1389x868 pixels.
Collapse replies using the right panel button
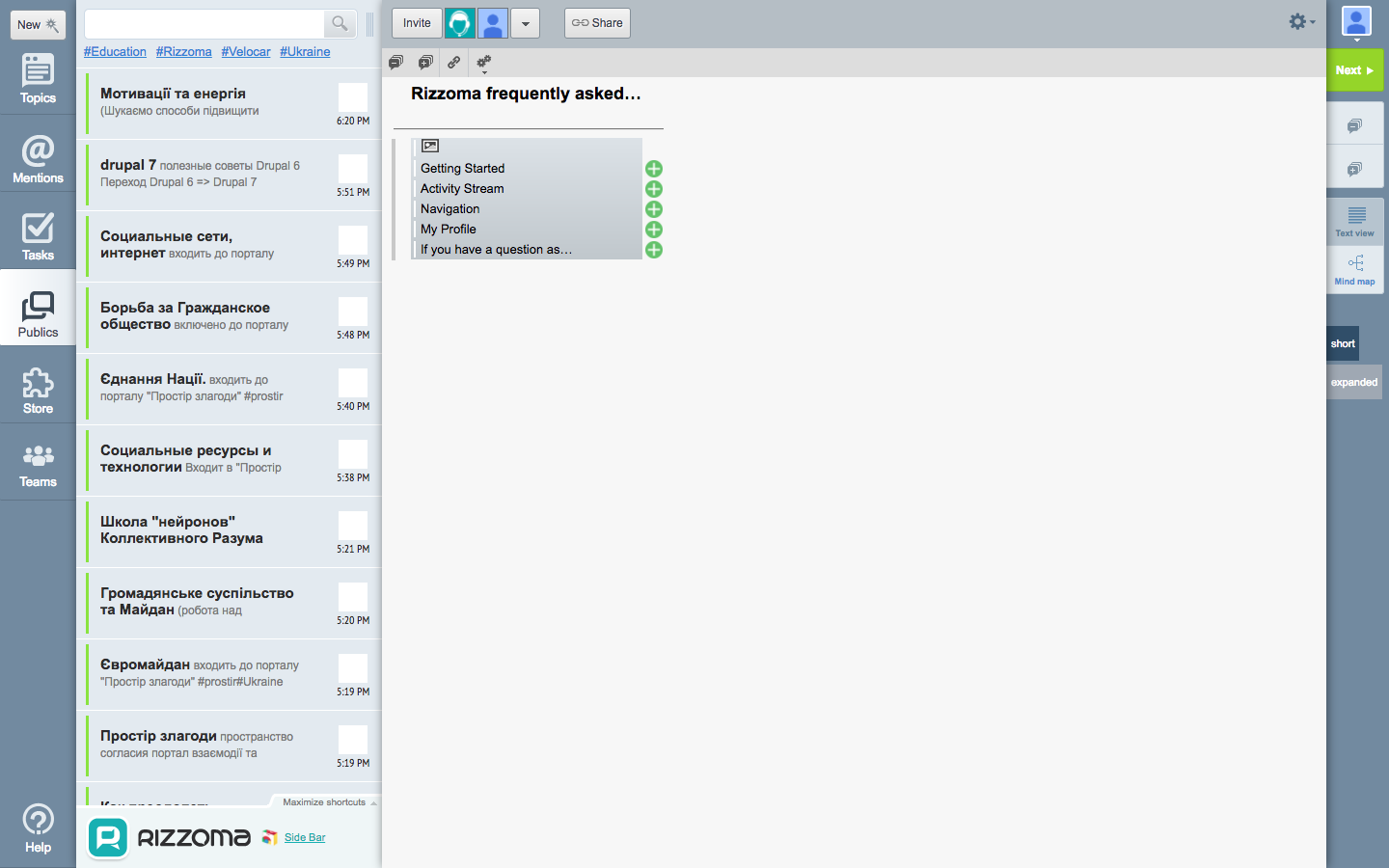1355,125
